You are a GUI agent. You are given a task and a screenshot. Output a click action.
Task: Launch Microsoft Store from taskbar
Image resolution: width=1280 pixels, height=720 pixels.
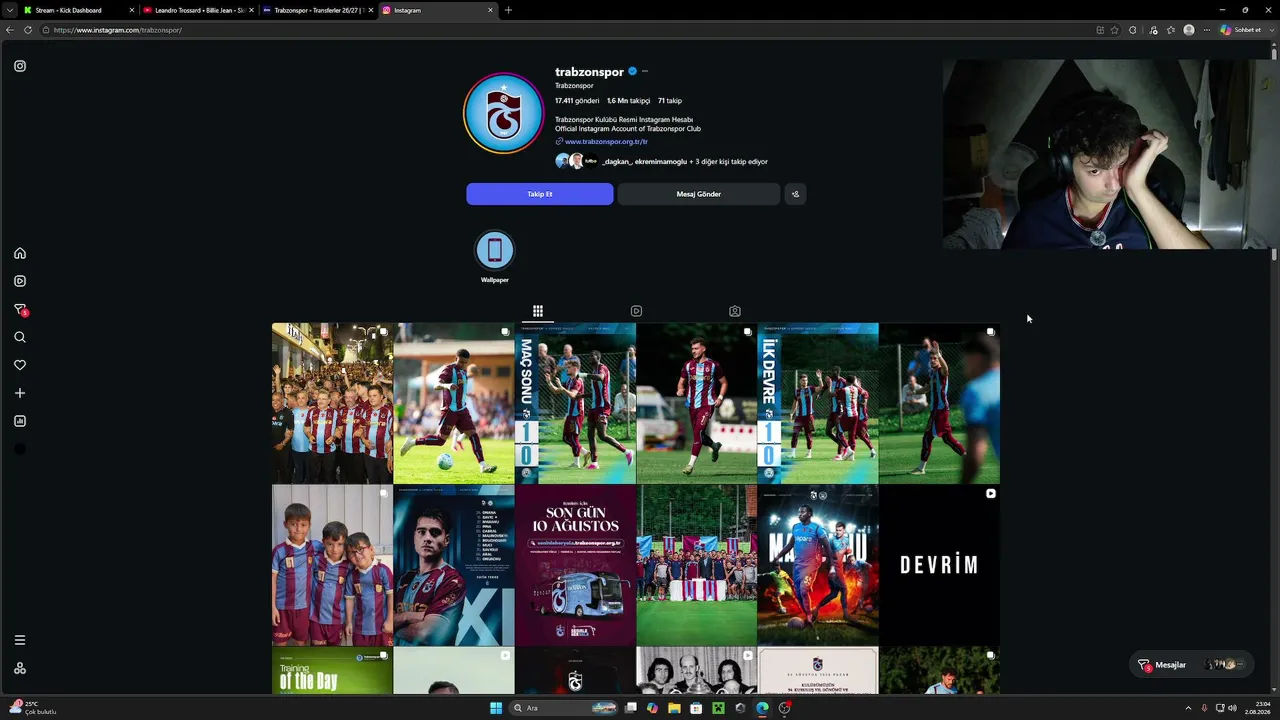coord(696,708)
